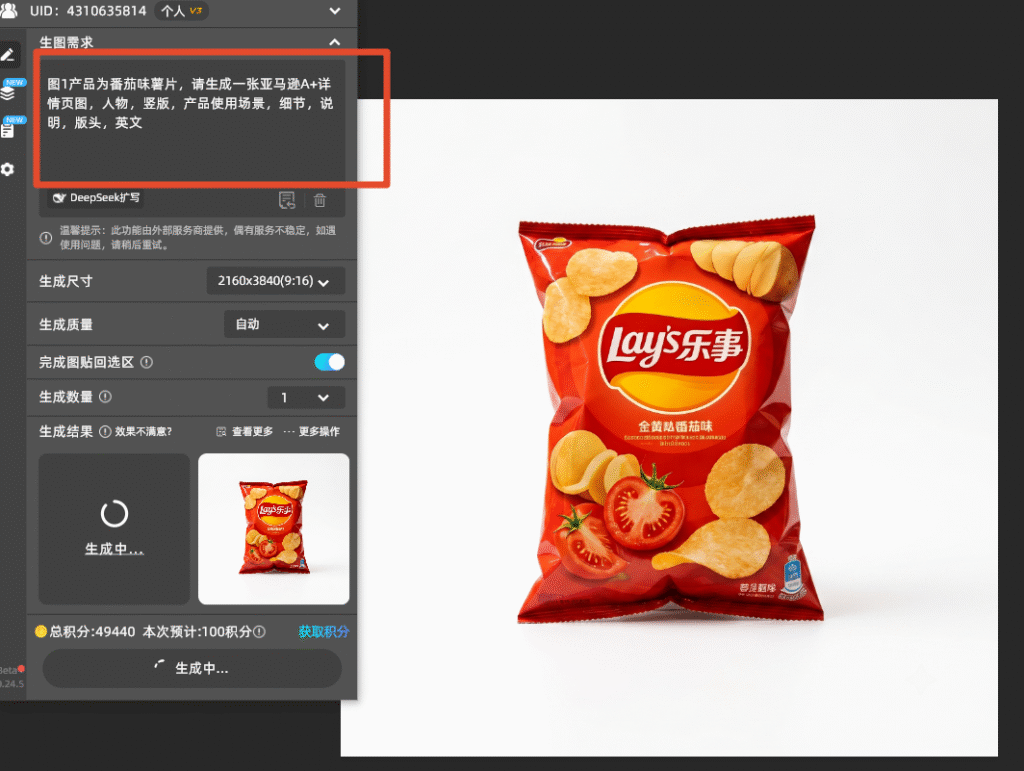
Task: Click the 获取积分 link
Action: coord(324,632)
